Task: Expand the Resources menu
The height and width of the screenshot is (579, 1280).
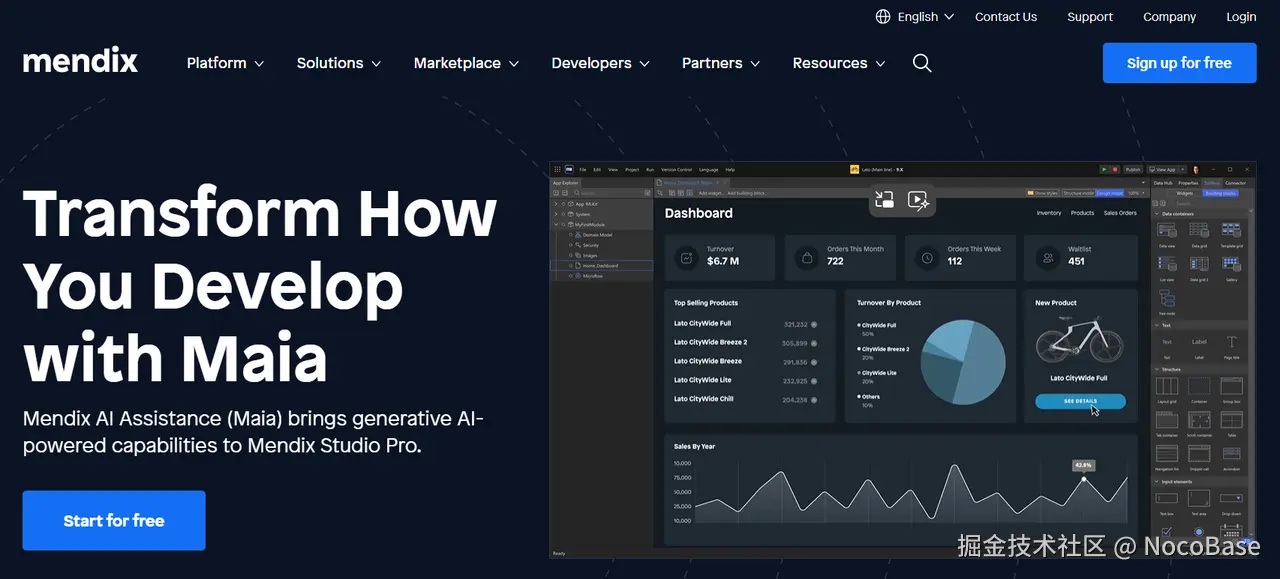Action: 839,63
